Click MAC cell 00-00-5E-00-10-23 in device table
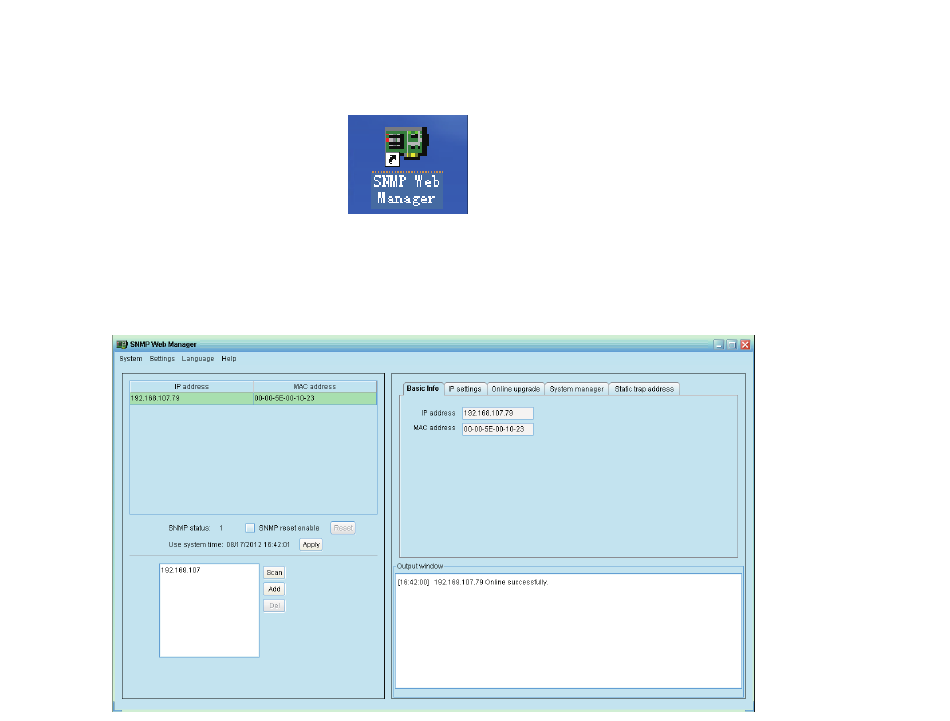Viewport: 950px width, 721px height. [314, 398]
